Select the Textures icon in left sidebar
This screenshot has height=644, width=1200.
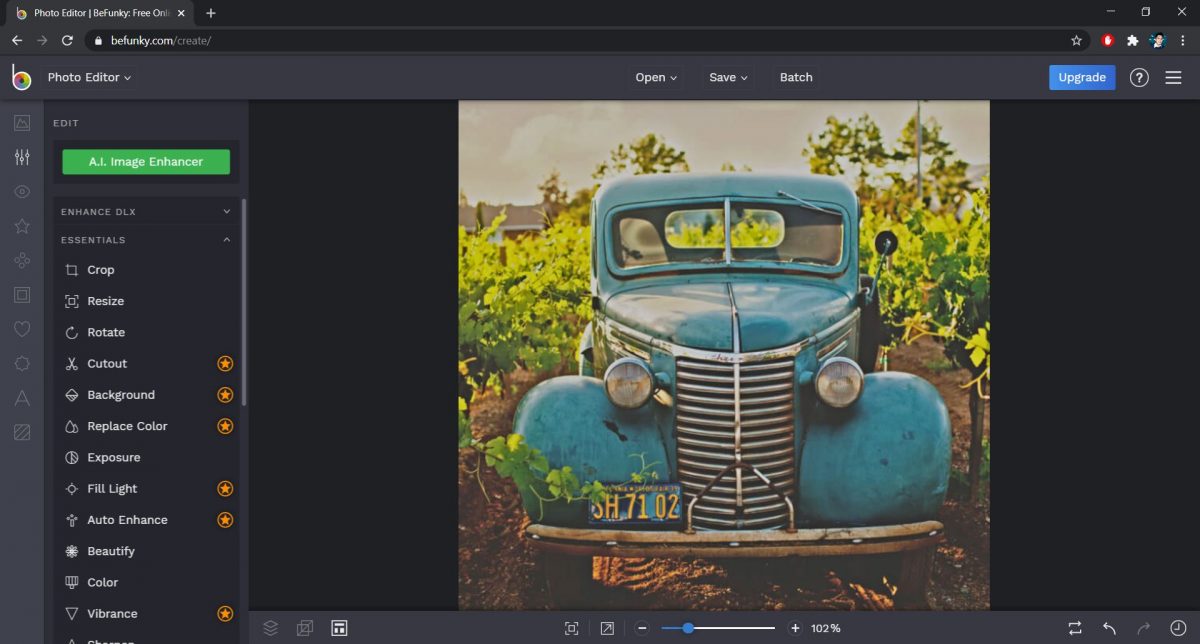click(22, 432)
